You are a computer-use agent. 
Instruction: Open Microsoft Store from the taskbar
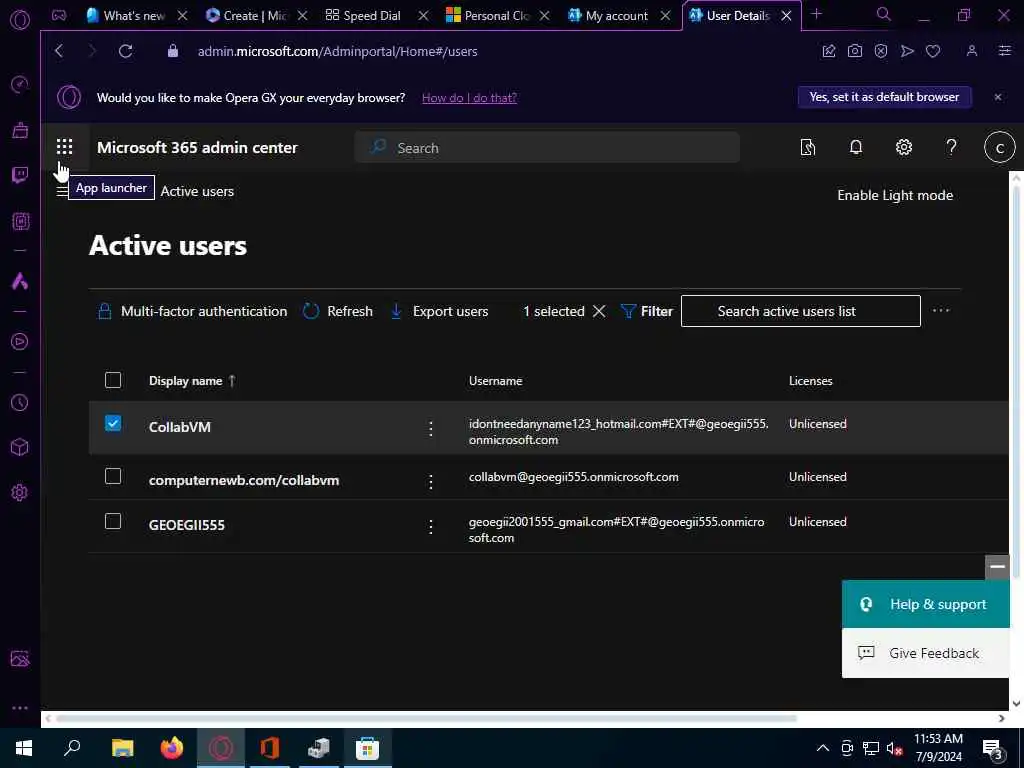pos(367,748)
